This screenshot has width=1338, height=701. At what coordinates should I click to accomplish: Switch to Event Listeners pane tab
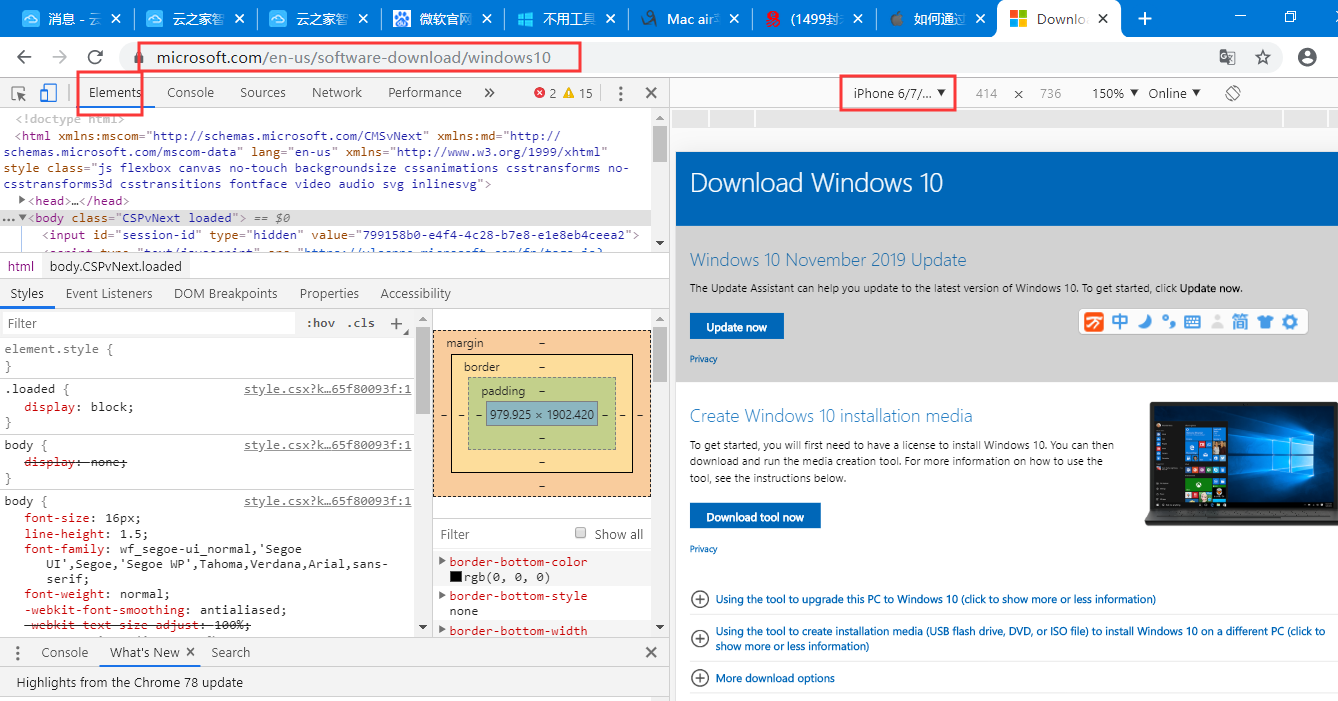(109, 294)
